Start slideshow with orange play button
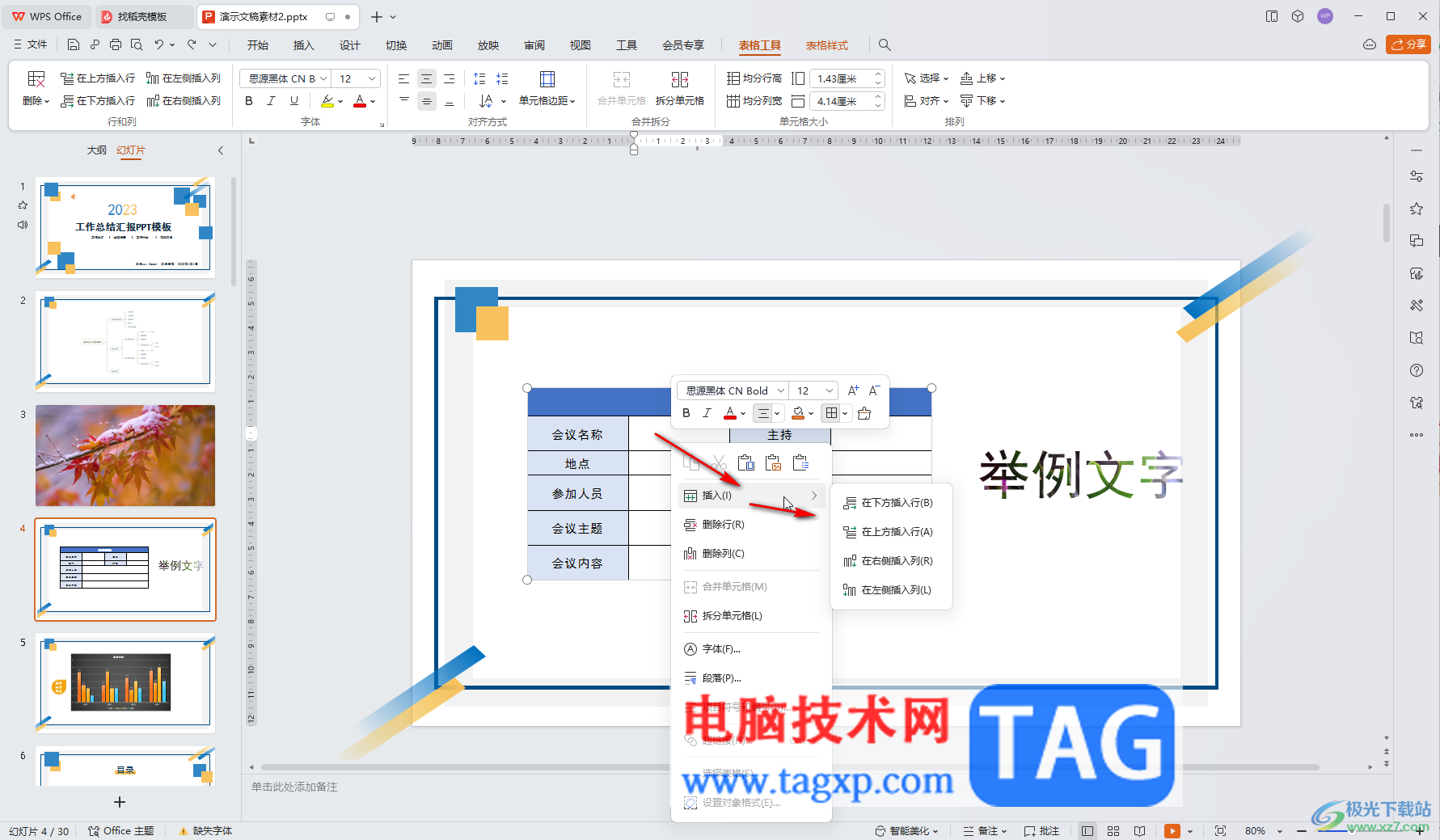 tap(1172, 831)
